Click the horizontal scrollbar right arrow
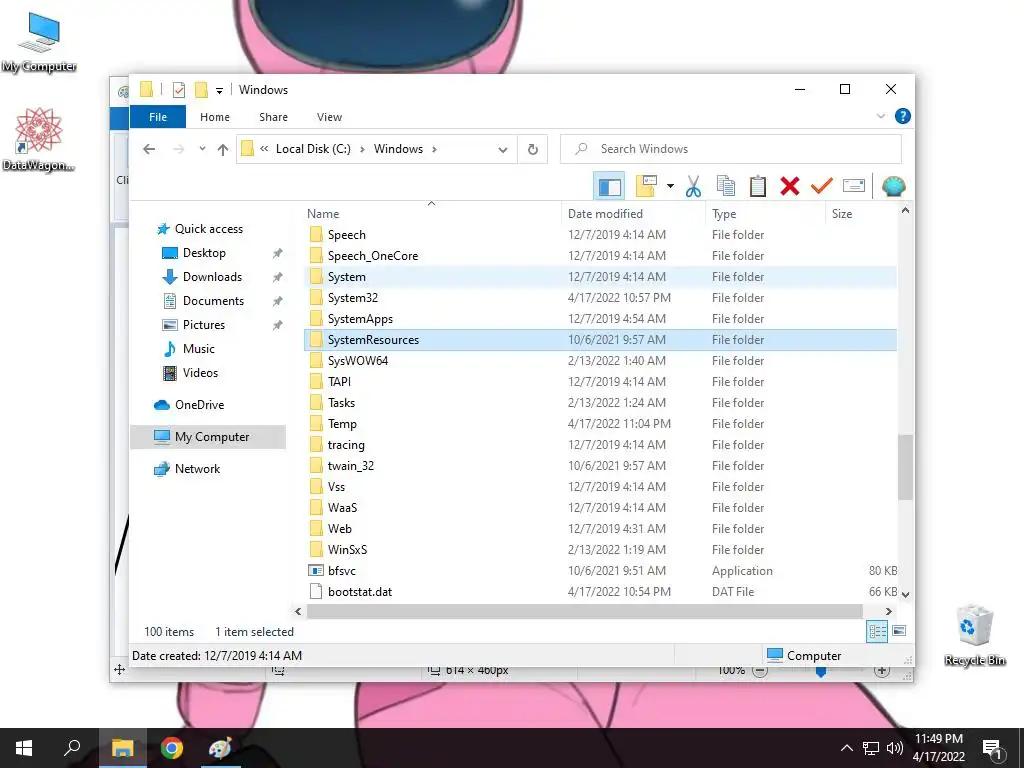Viewport: 1024px width, 768px height. click(x=888, y=611)
